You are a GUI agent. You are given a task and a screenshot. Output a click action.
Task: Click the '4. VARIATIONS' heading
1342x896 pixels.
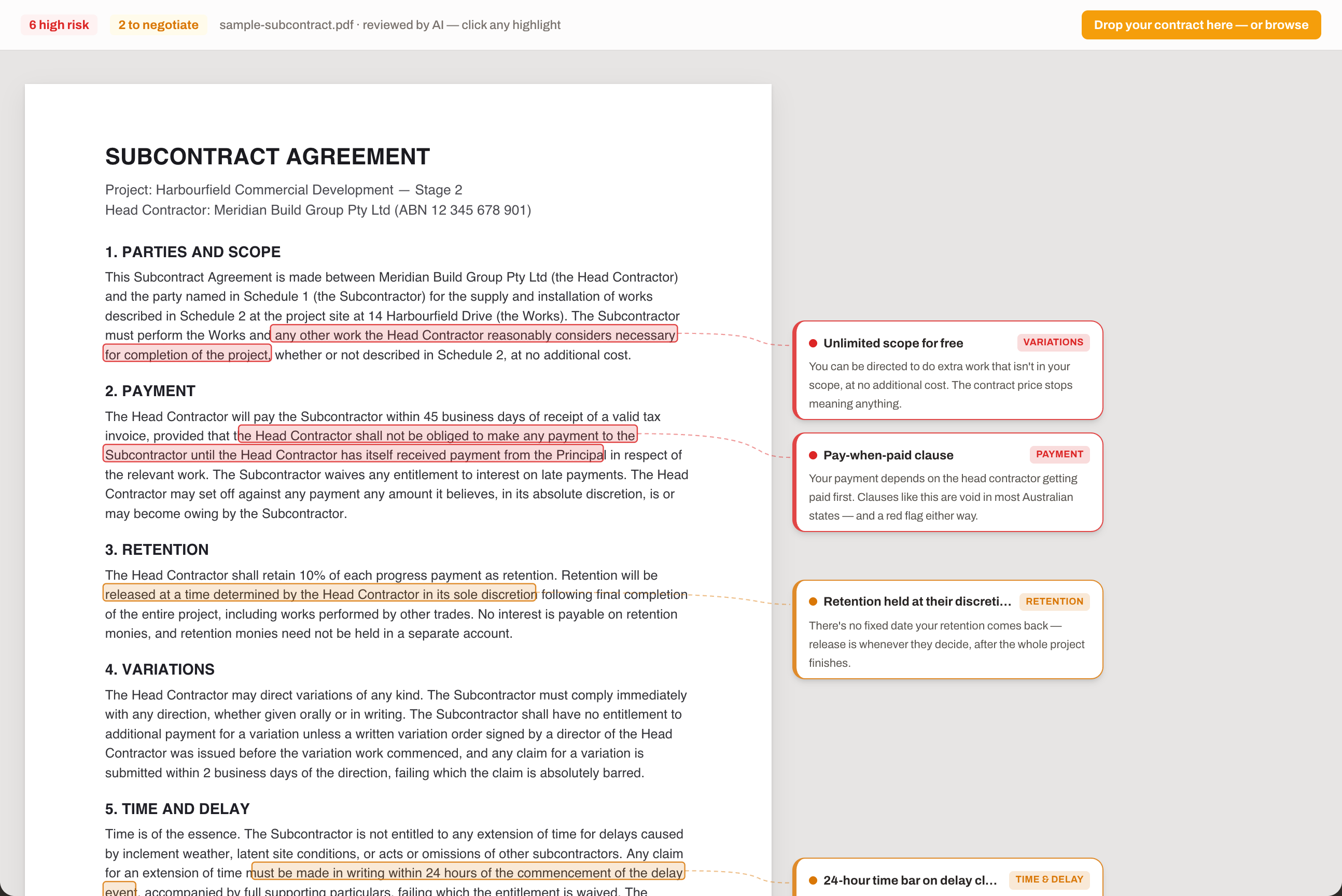click(159, 670)
